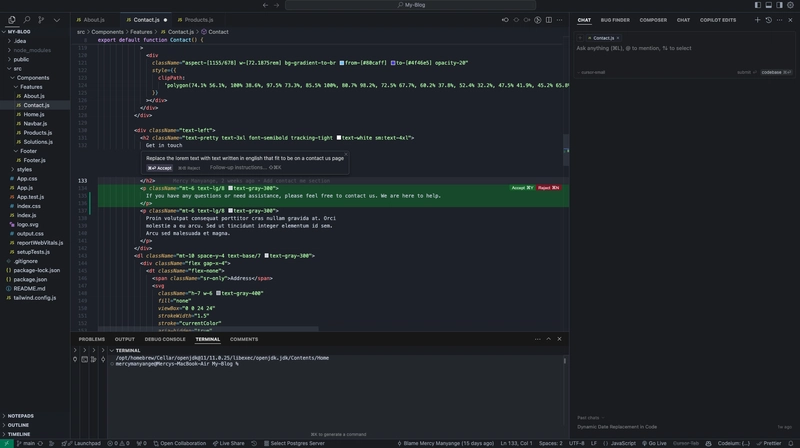Click the text-white color swatch
Screen dimensions: 800x448
pyautogui.click(x=339, y=138)
